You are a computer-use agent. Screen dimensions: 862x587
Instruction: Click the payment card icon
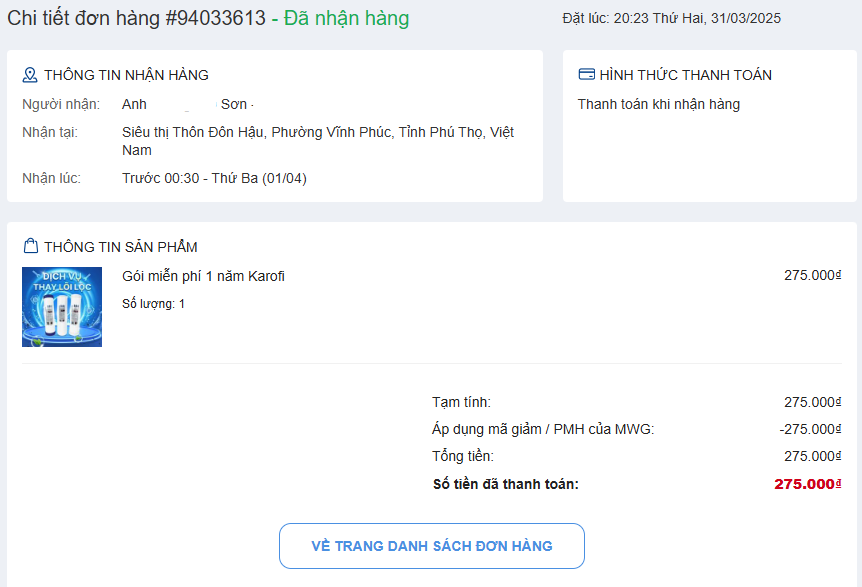click(587, 75)
